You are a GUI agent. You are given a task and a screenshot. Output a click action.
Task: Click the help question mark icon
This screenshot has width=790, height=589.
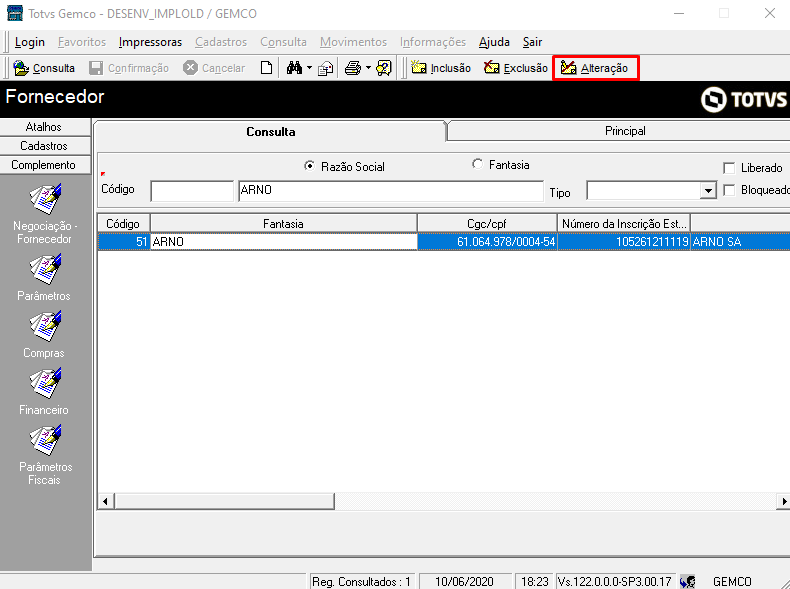[x=384, y=68]
